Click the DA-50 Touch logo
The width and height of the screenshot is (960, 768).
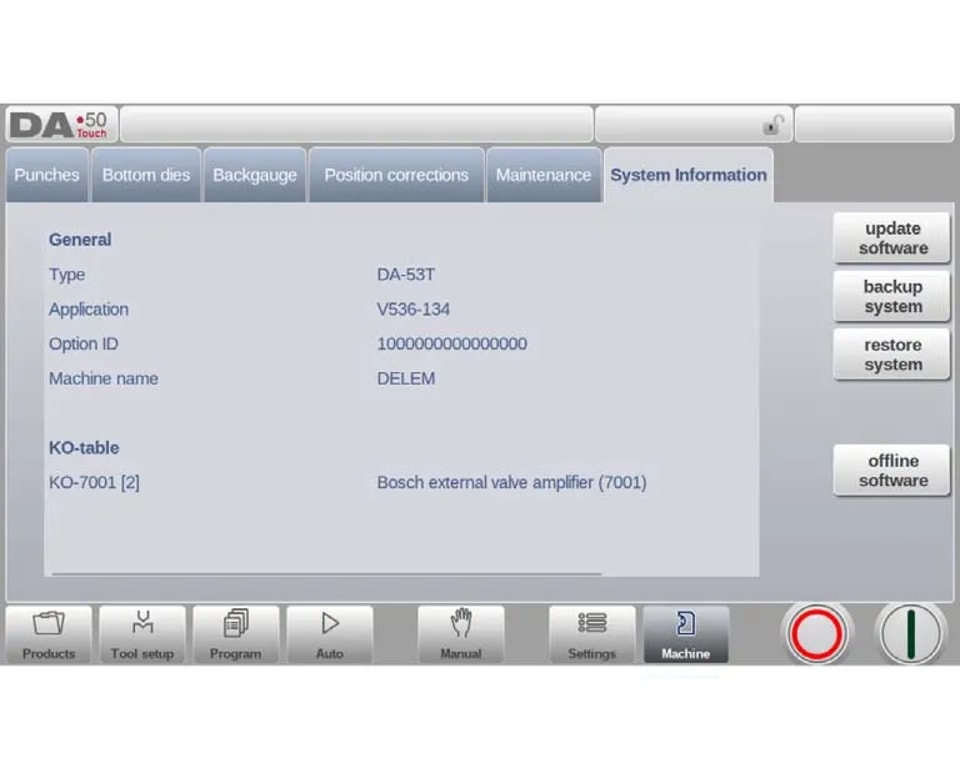pos(59,124)
